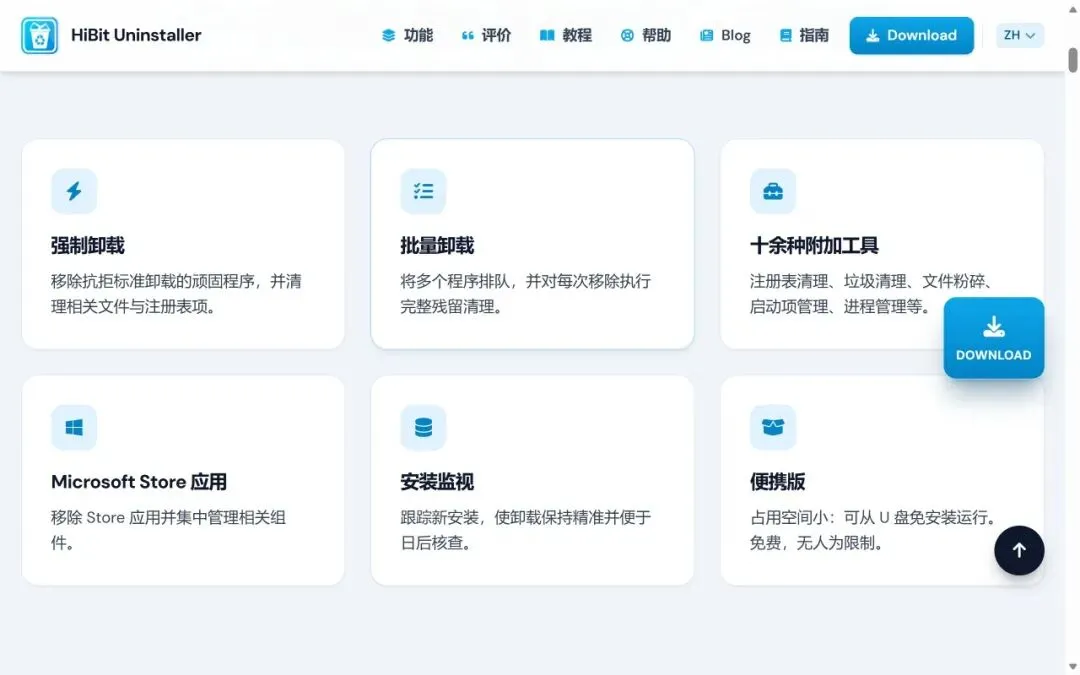Click the description starting 跟踪新安装
Screen dimensions: 1080x675
(526, 530)
